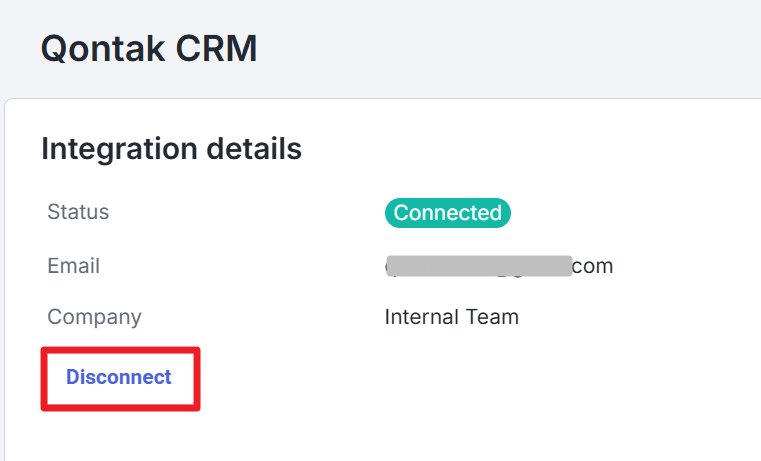Screen dimensions: 761x461
Task: Click the visible com ending of email
Action: point(592,266)
